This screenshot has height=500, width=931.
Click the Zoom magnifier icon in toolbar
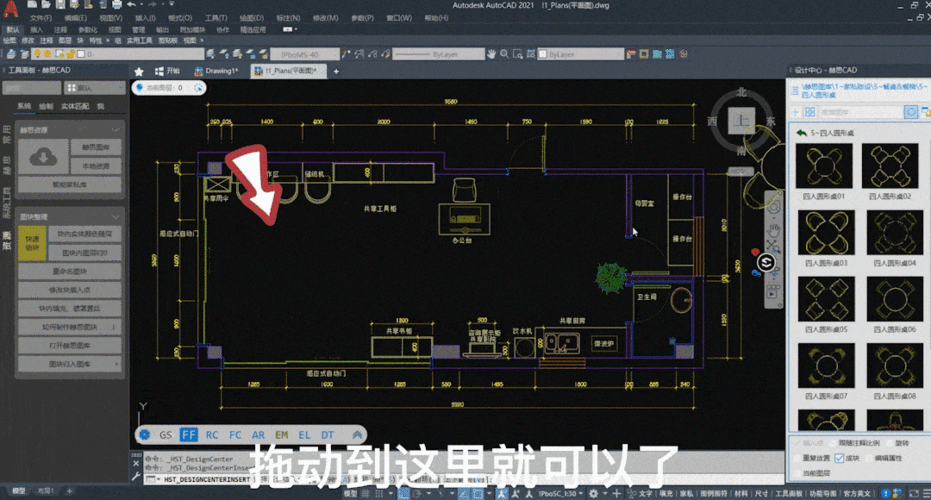(504, 54)
